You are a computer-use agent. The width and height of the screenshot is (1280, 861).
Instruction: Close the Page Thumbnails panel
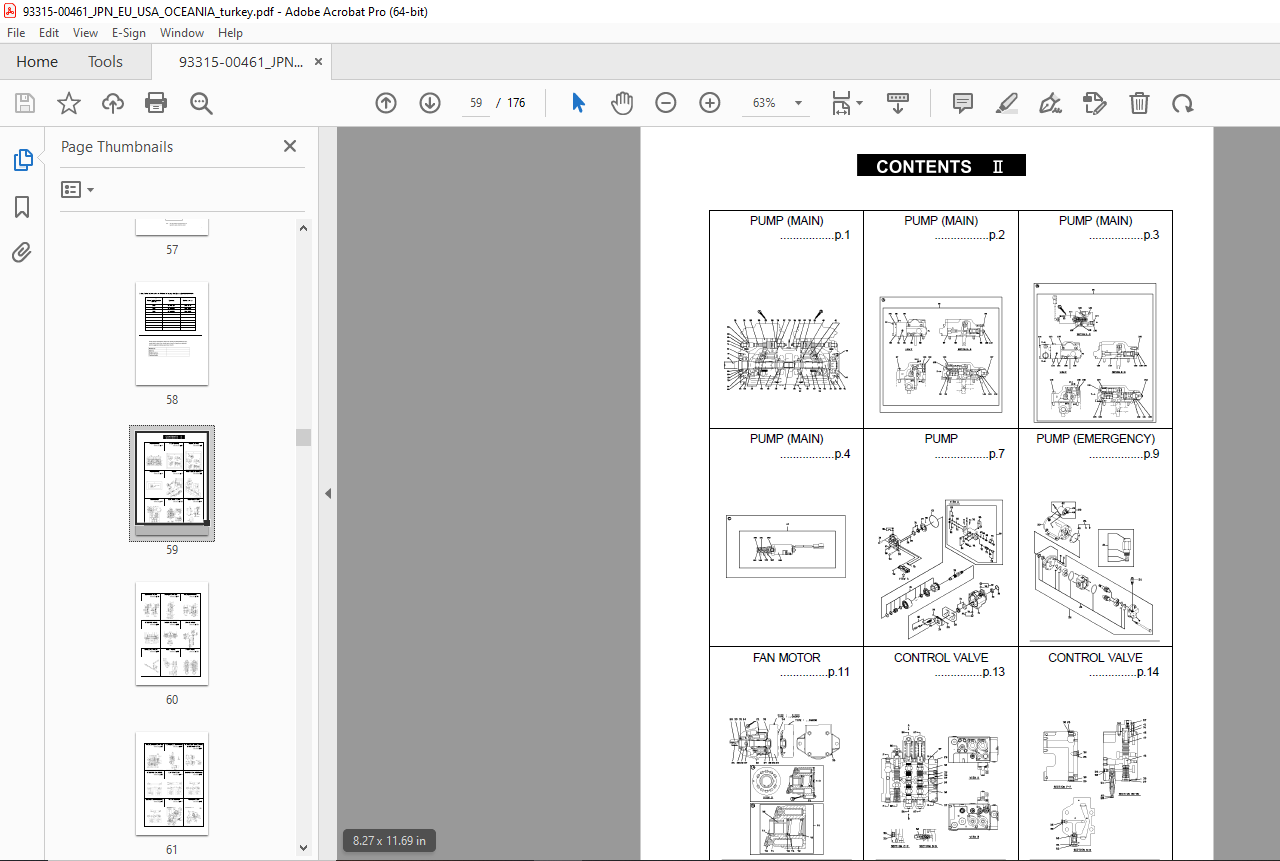(290, 146)
